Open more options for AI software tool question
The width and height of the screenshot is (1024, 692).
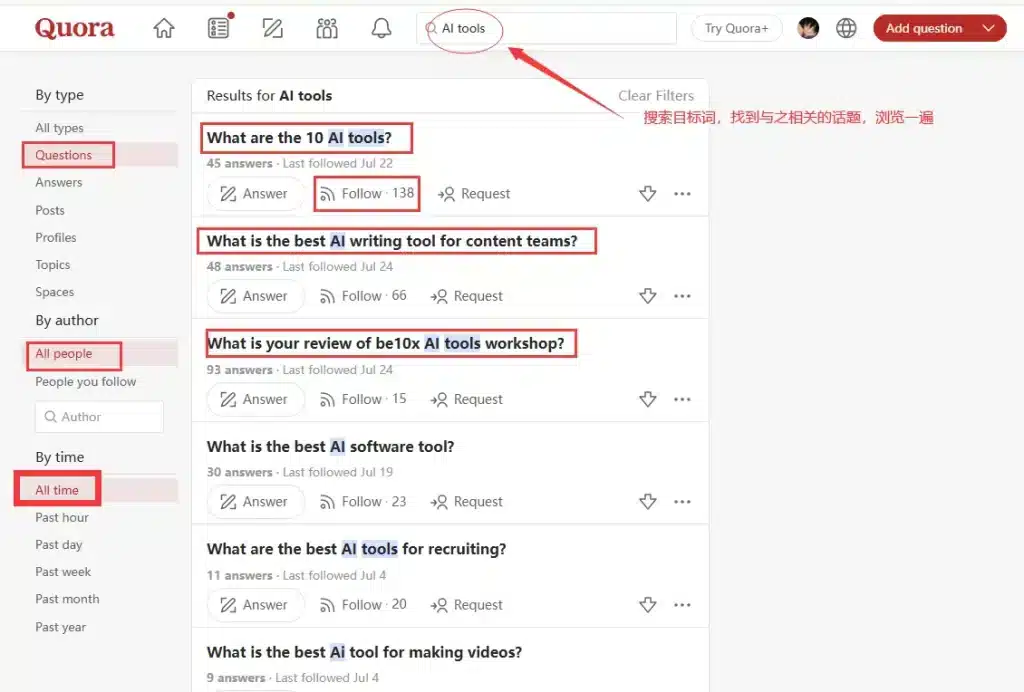point(682,502)
